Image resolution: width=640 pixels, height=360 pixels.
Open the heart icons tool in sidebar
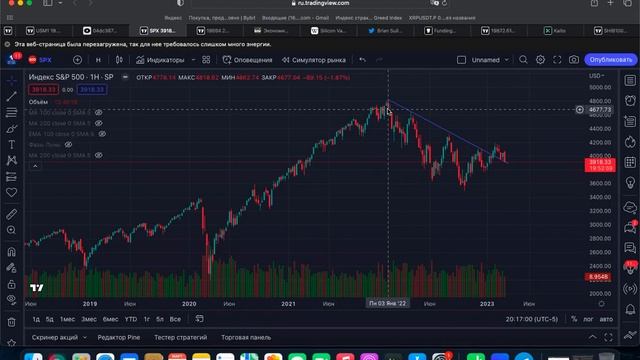(11, 192)
